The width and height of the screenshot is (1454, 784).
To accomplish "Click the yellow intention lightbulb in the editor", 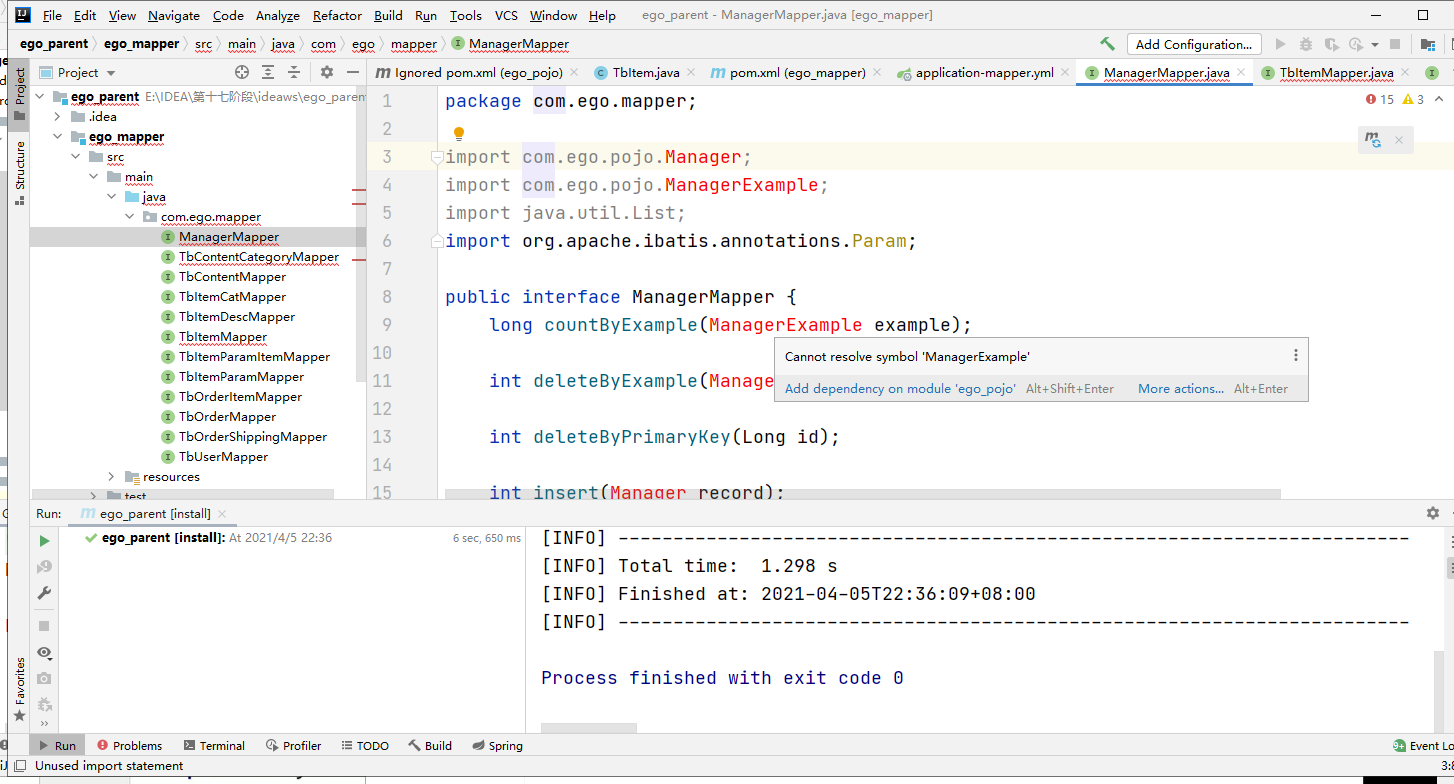I will 459,133.
